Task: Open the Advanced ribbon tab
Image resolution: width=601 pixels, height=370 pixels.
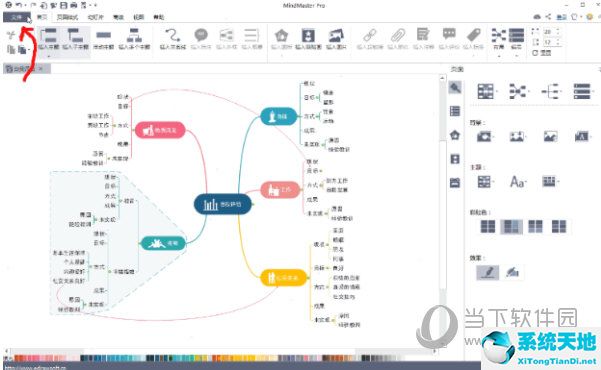Action: [118, 17]
